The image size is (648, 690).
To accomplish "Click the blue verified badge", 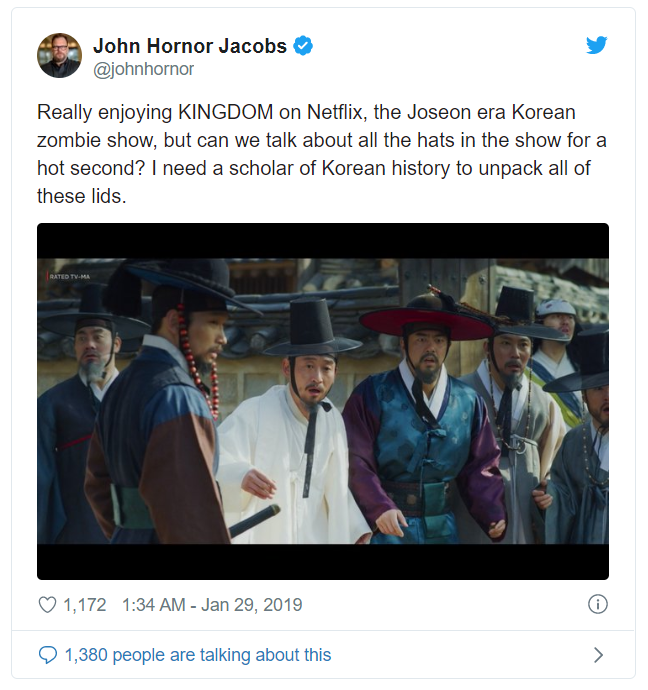I will click(x=303, y=46).
